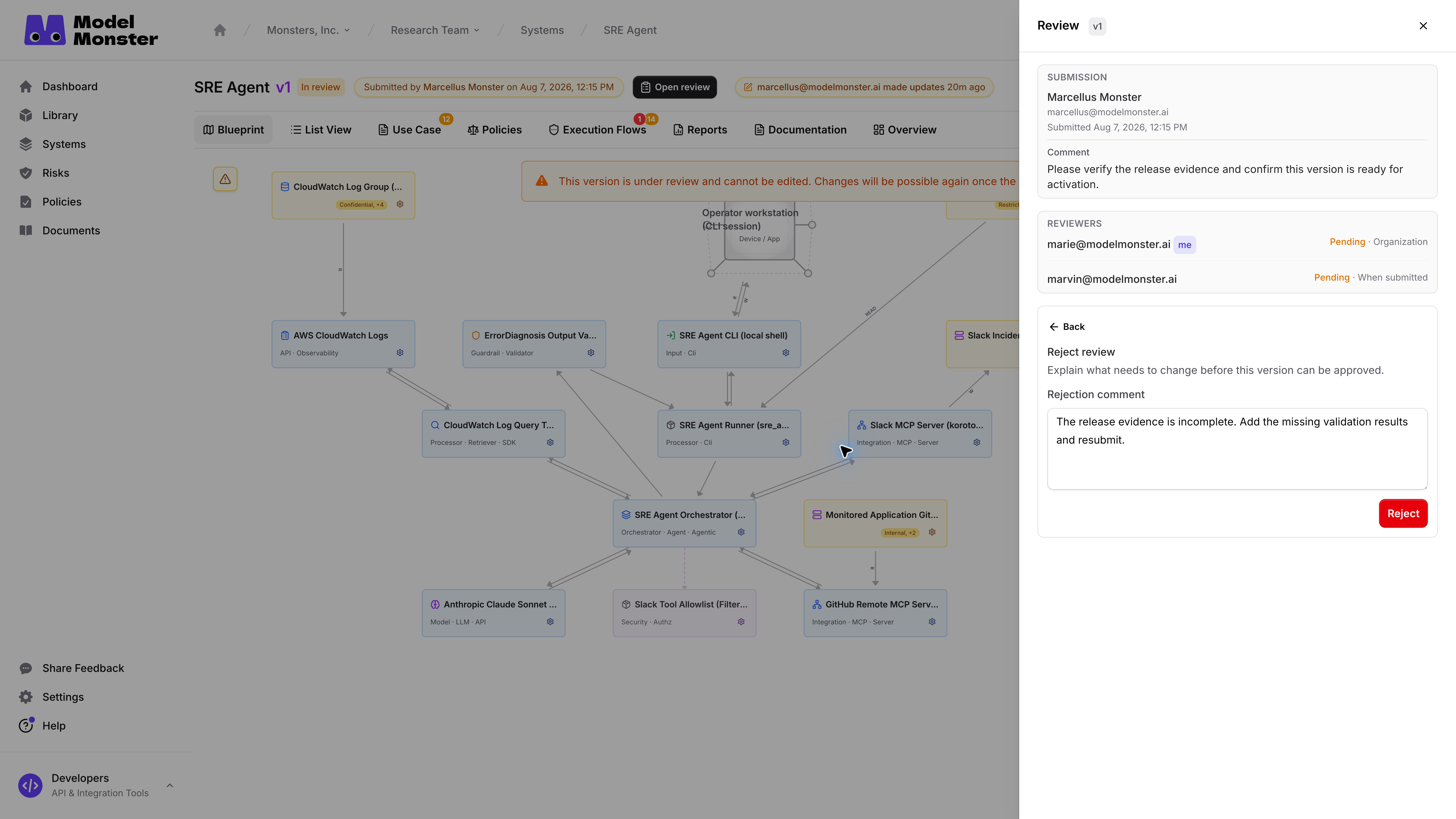Viewport: 1456px width, 819px height.
Task: Click the me badge next to marie
Action: tap(1185, 245)
